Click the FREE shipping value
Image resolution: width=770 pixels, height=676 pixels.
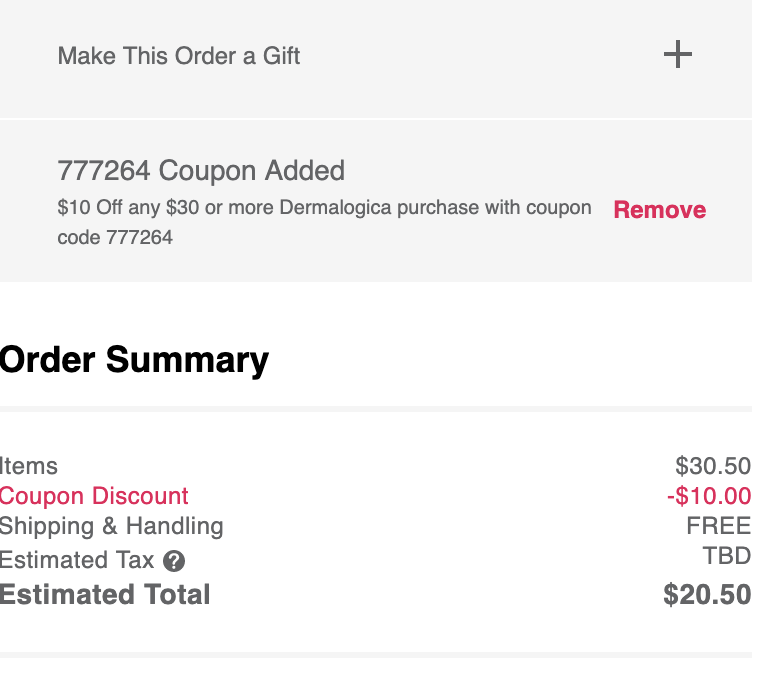pyautogui.click(x=718, y=526)
